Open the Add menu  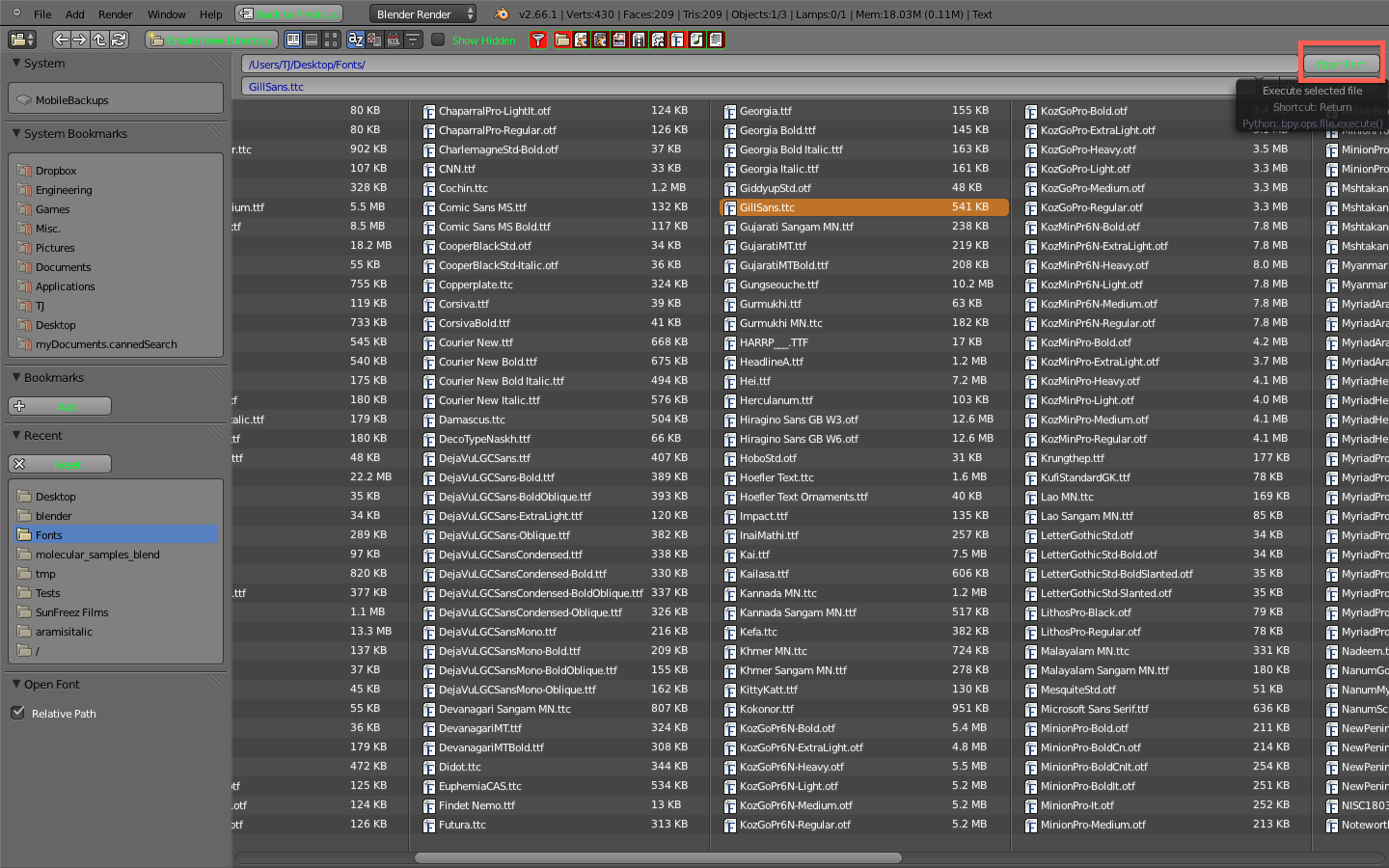(x=75, y=14)
